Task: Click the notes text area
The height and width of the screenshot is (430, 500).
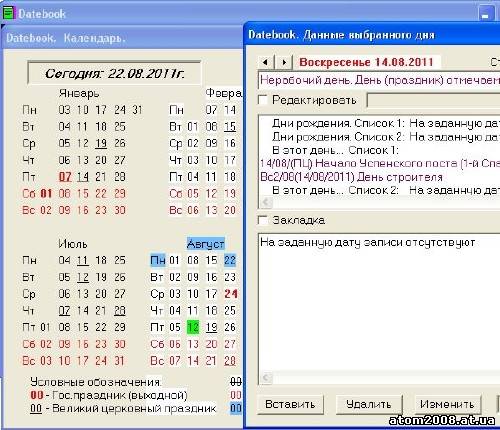Action: click(379, 303)
